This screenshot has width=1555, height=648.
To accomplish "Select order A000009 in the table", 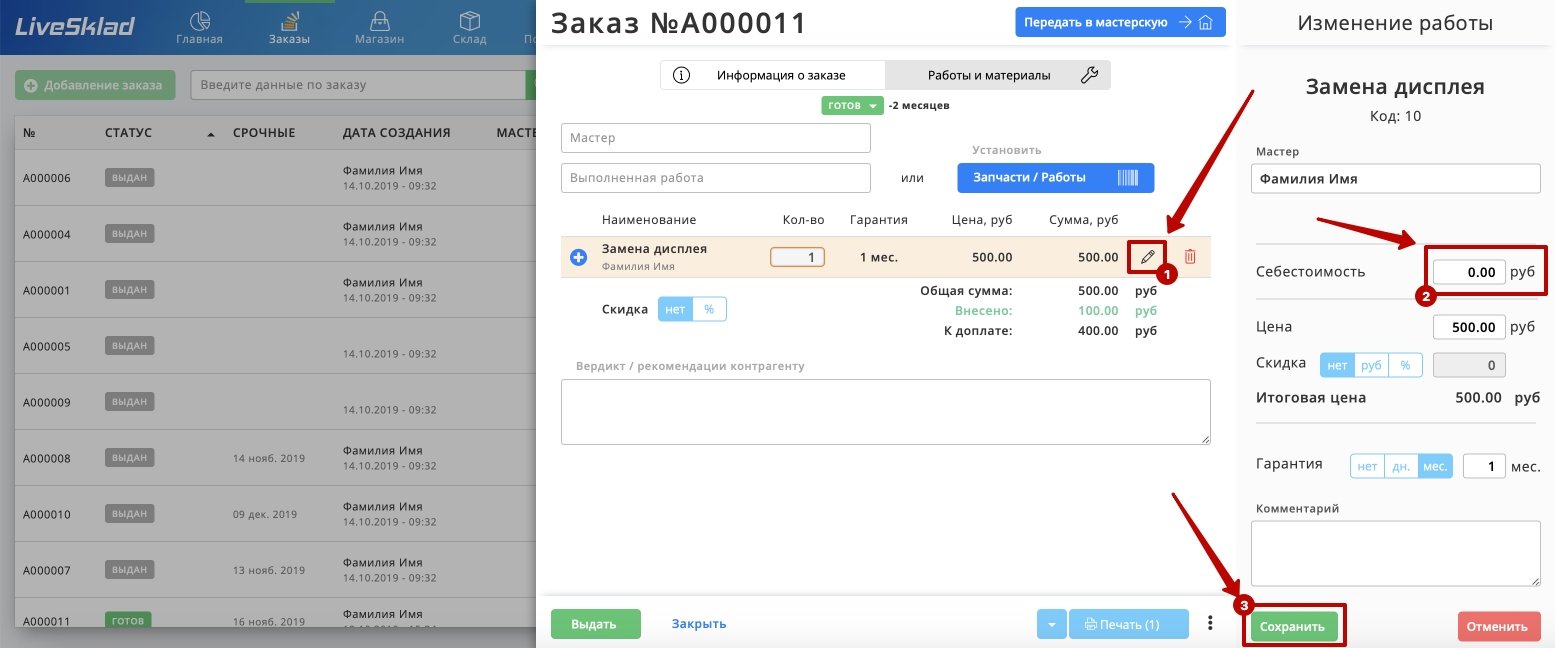I will point(275,402).
